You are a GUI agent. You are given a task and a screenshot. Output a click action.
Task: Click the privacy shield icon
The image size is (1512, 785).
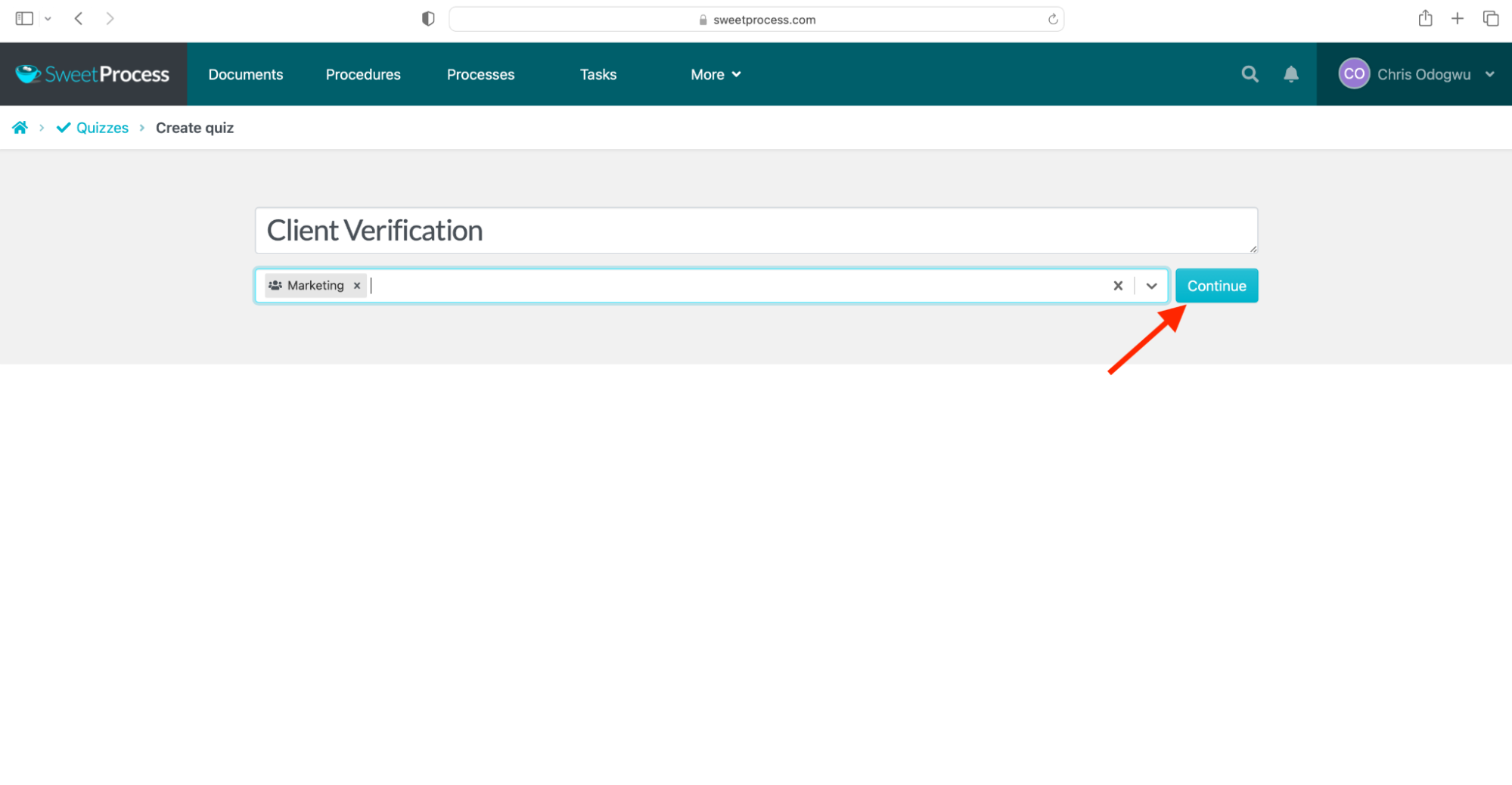point(428,19)
